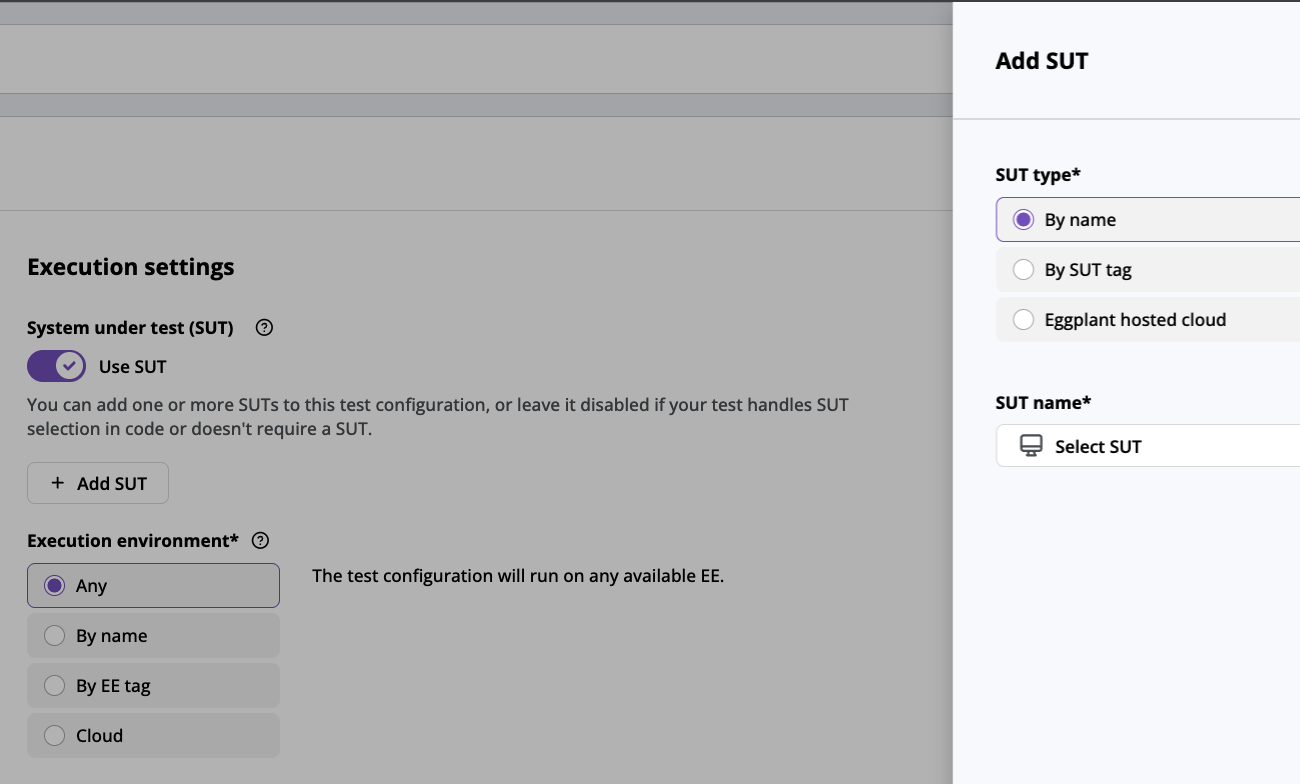Select Eggplant hosted cloud SUT type
Image resolution: width=1300 pixels, height=784 pixels.
pos(1023,320)
